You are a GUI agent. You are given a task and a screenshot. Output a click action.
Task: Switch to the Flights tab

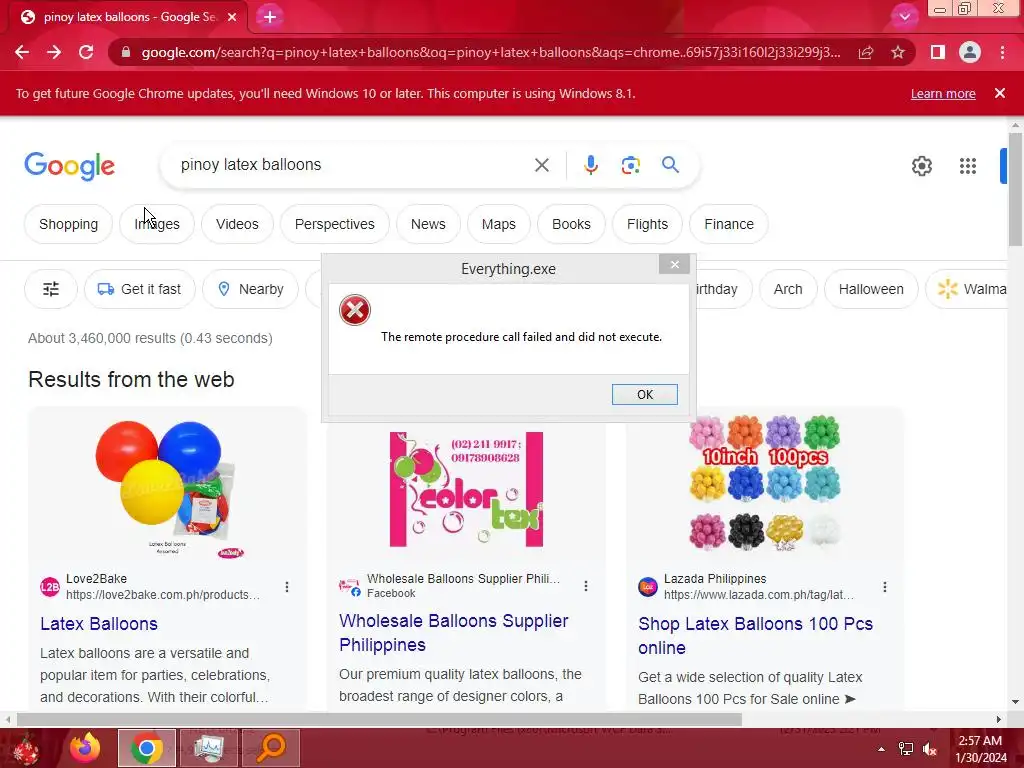coord(647,224)
